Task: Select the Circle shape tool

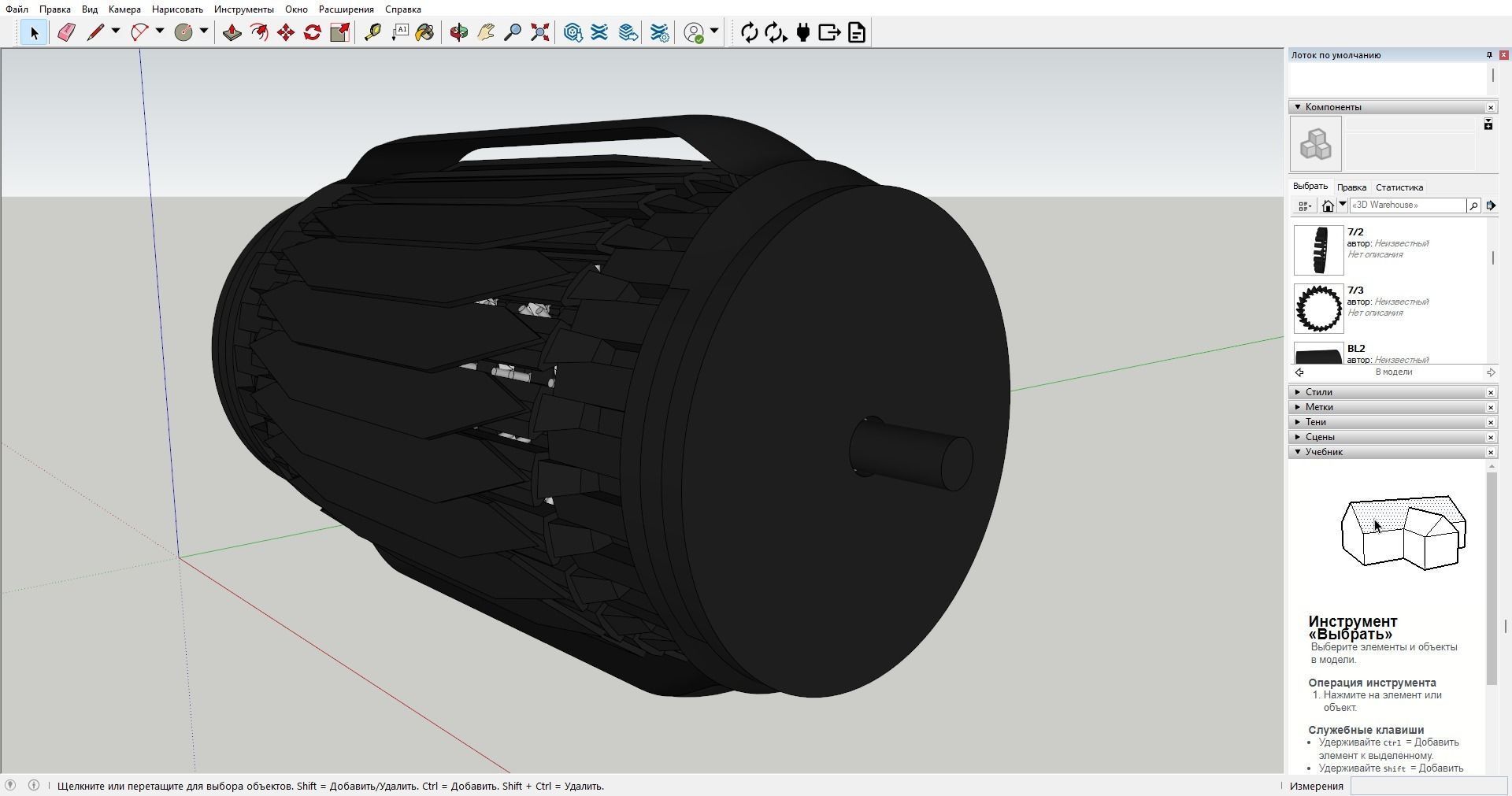Action: tap(183, 32)
